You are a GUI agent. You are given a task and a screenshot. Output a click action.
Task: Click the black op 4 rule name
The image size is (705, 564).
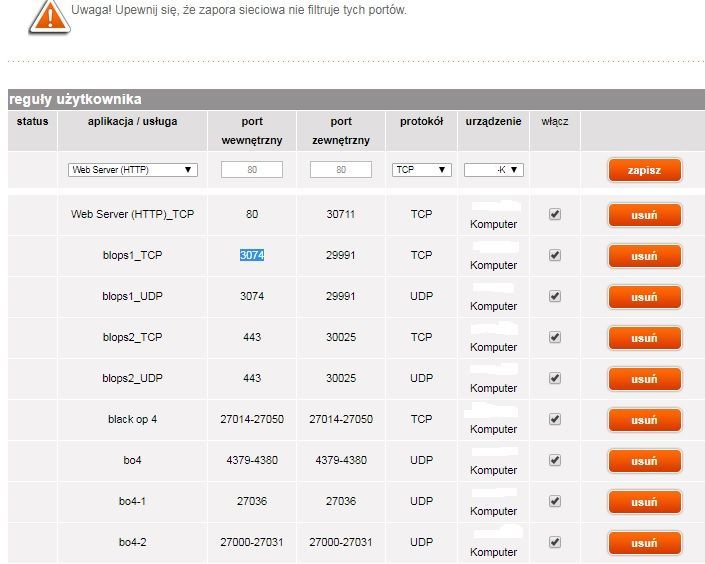pyautogui.click(x=132, y=419)
